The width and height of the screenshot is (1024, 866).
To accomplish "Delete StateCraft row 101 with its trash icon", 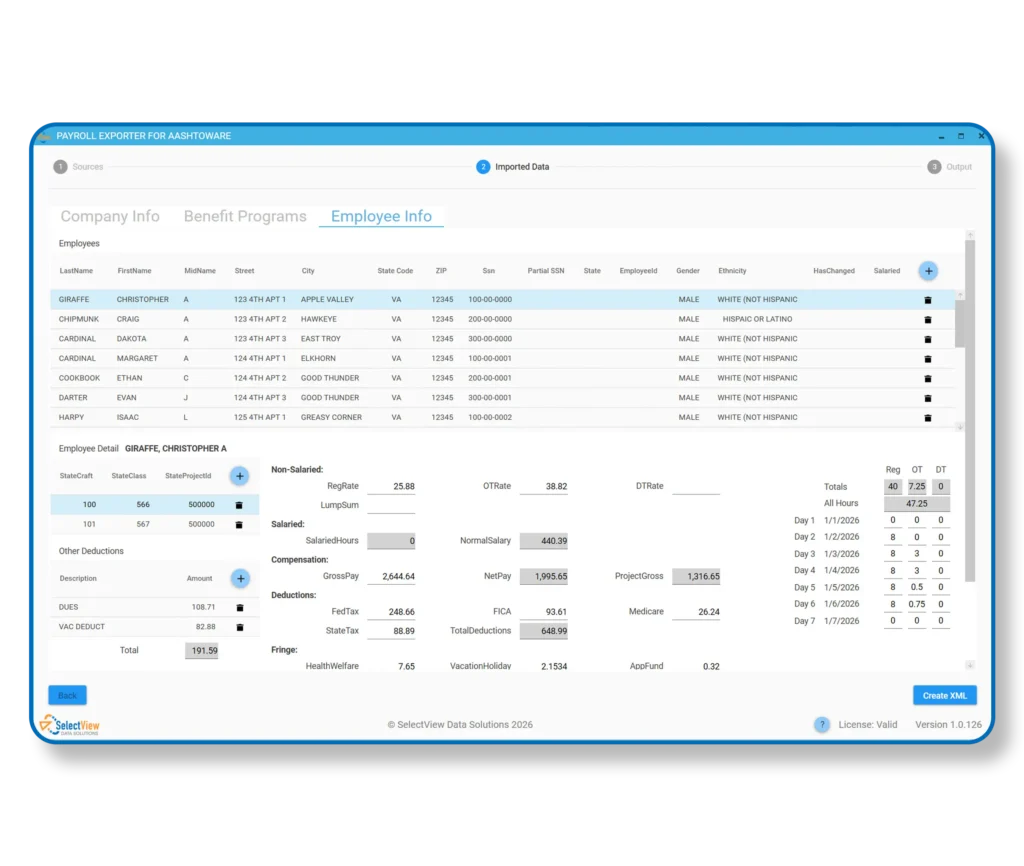I will pyautogui.click(x=239, y=524).
